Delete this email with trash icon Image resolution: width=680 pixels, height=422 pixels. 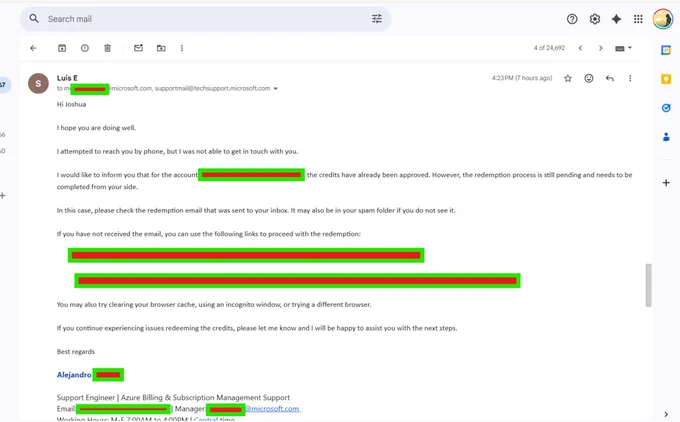click(x=108, y=48)
